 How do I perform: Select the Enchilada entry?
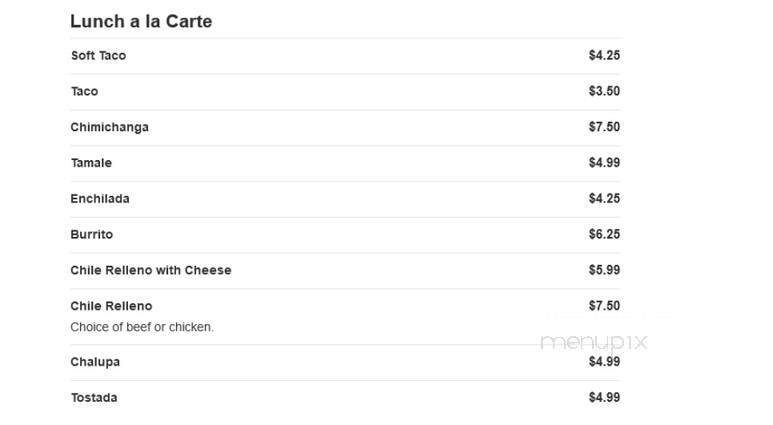click(100, 199)
